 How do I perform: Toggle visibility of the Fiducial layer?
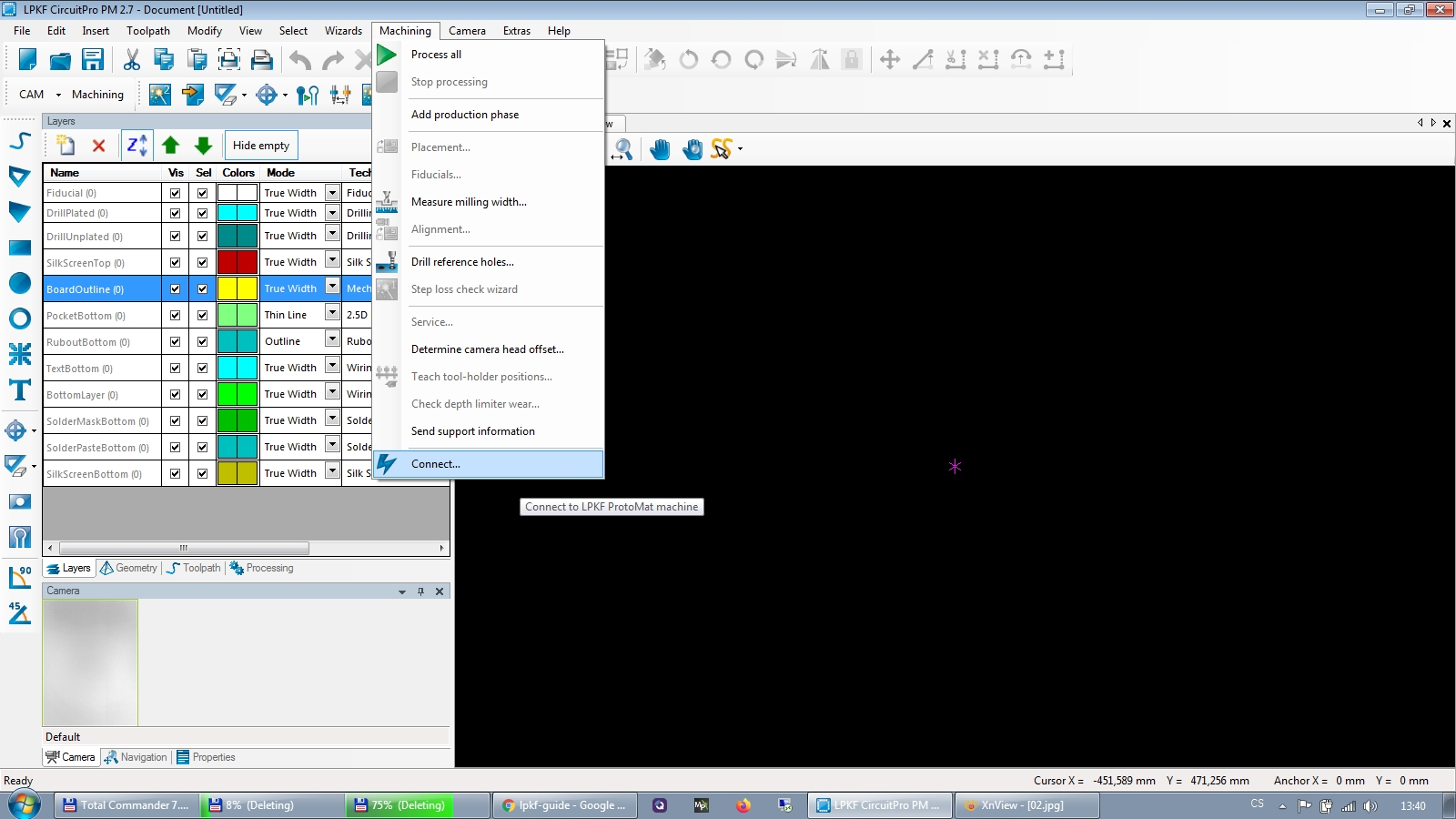[x=175, y=193]
